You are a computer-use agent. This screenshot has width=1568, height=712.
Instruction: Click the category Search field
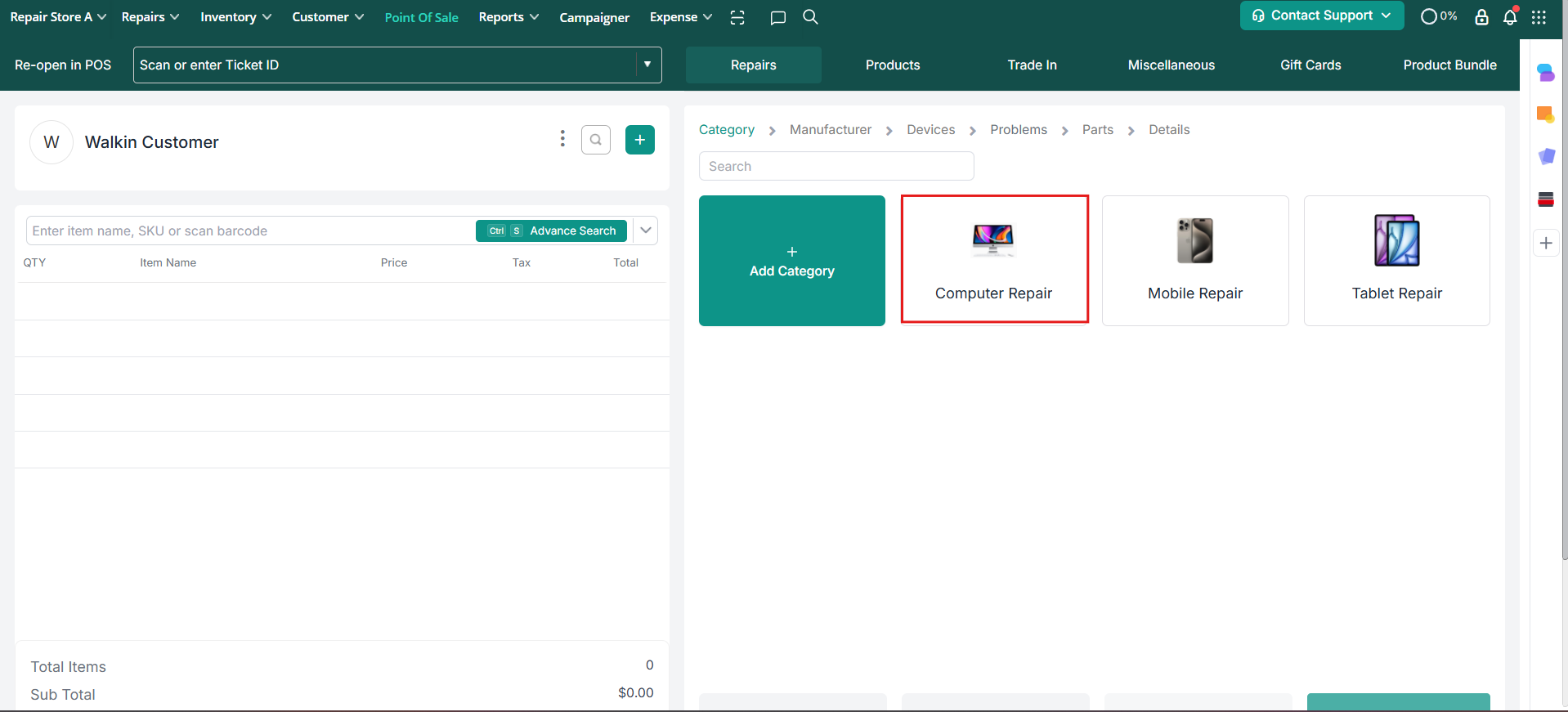click(x=836, y=166)
